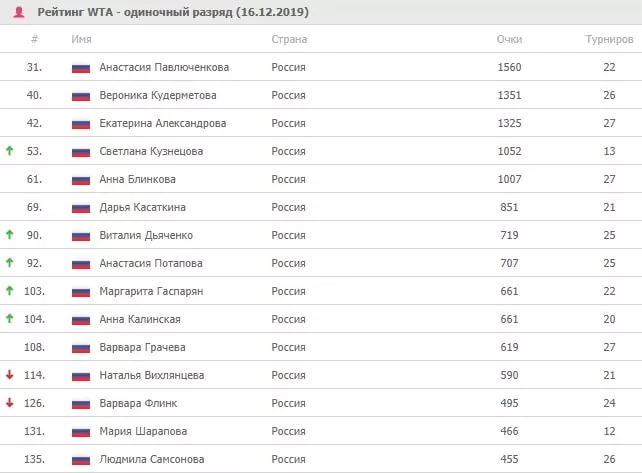The width and height of the screenshot is (642, 473).
Task: Click the points value 1560
Action: [x=509, y=67]
